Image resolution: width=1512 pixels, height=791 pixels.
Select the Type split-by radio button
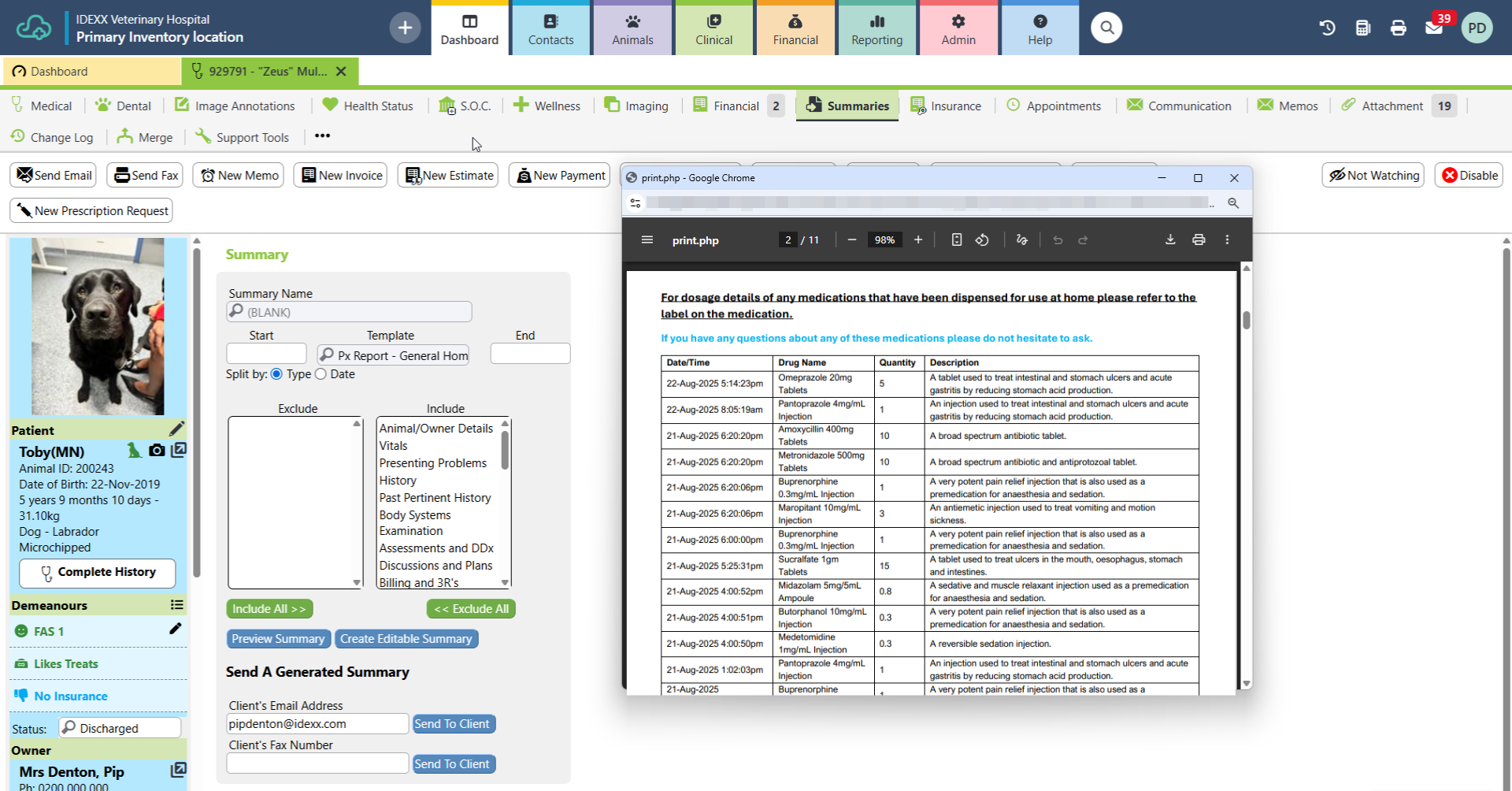point(276,374)
